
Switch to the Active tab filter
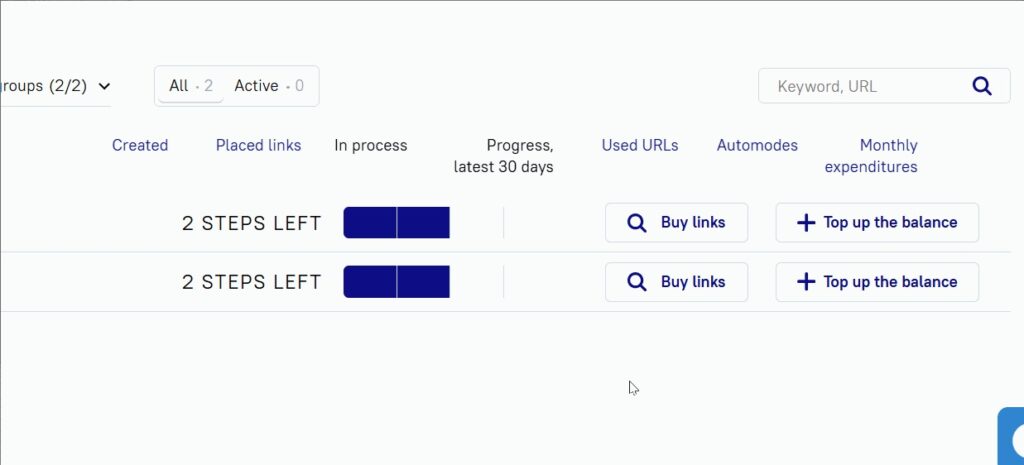pyautogui.click(x=268, y=86)
